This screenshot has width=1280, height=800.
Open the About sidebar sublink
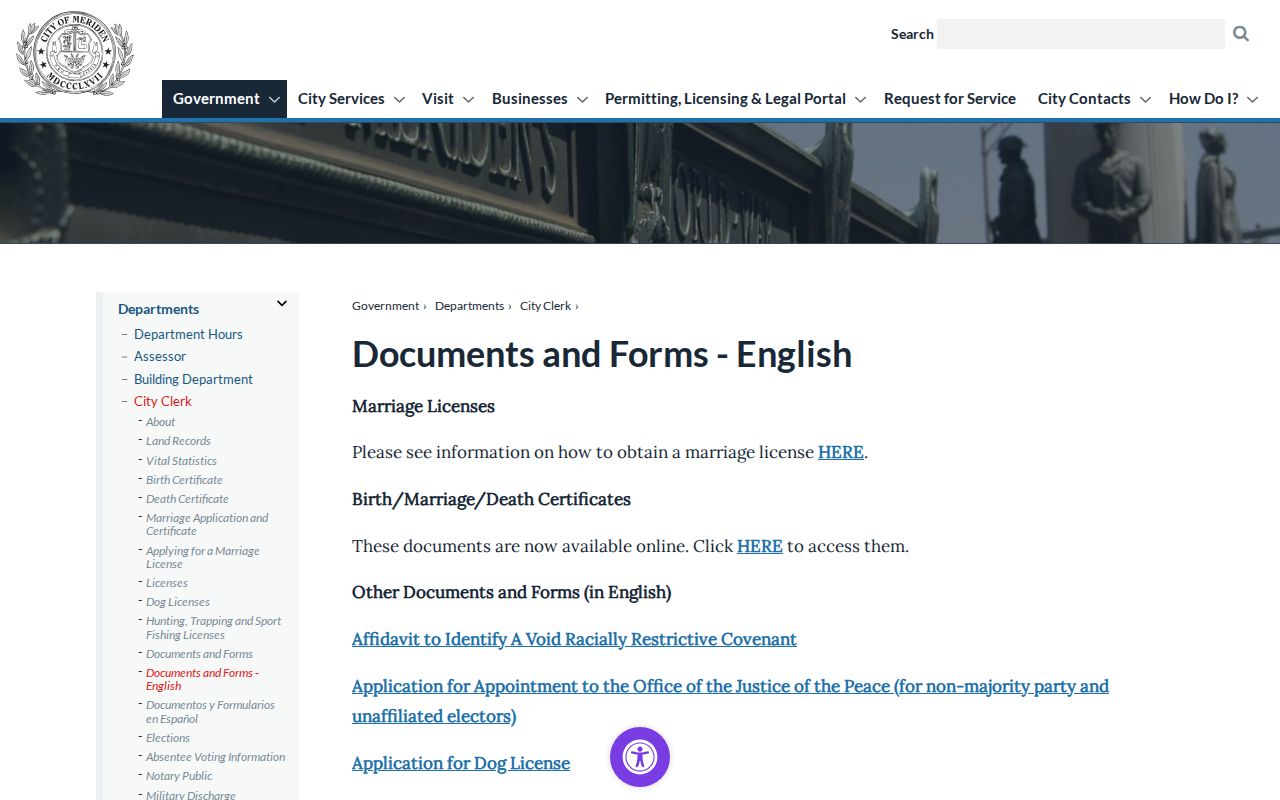coord(160,422)
